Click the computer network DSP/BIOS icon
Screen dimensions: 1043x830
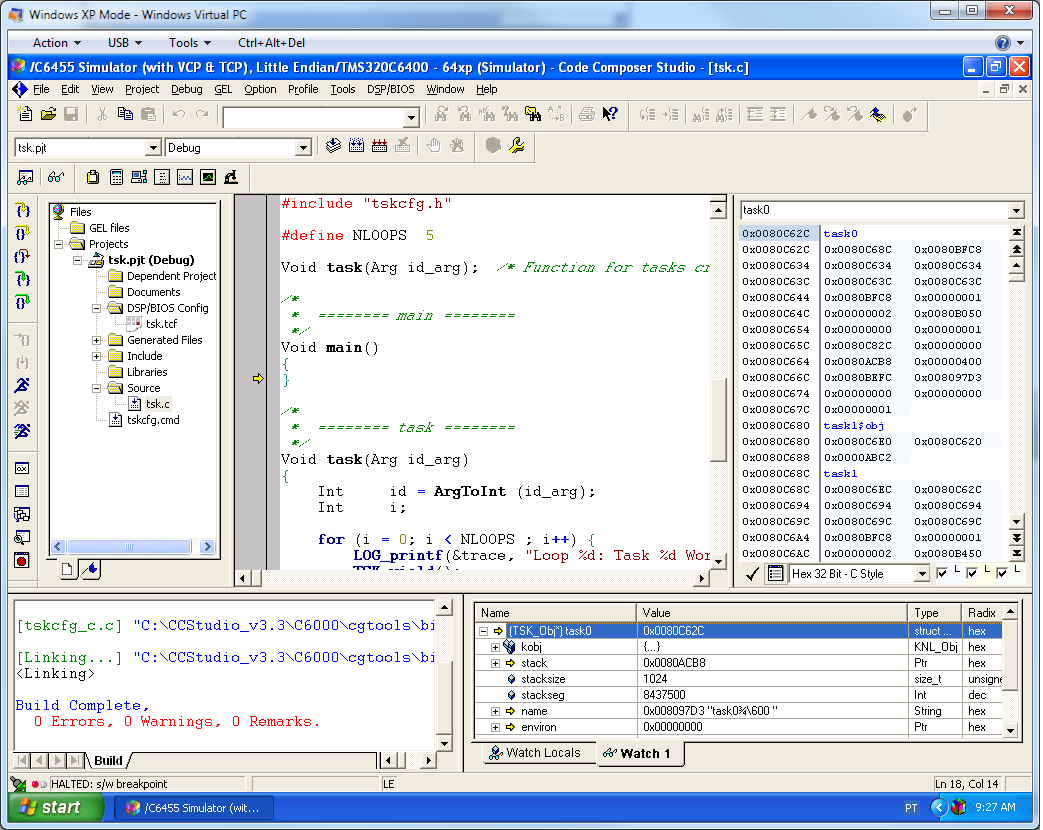click(139, 177)
